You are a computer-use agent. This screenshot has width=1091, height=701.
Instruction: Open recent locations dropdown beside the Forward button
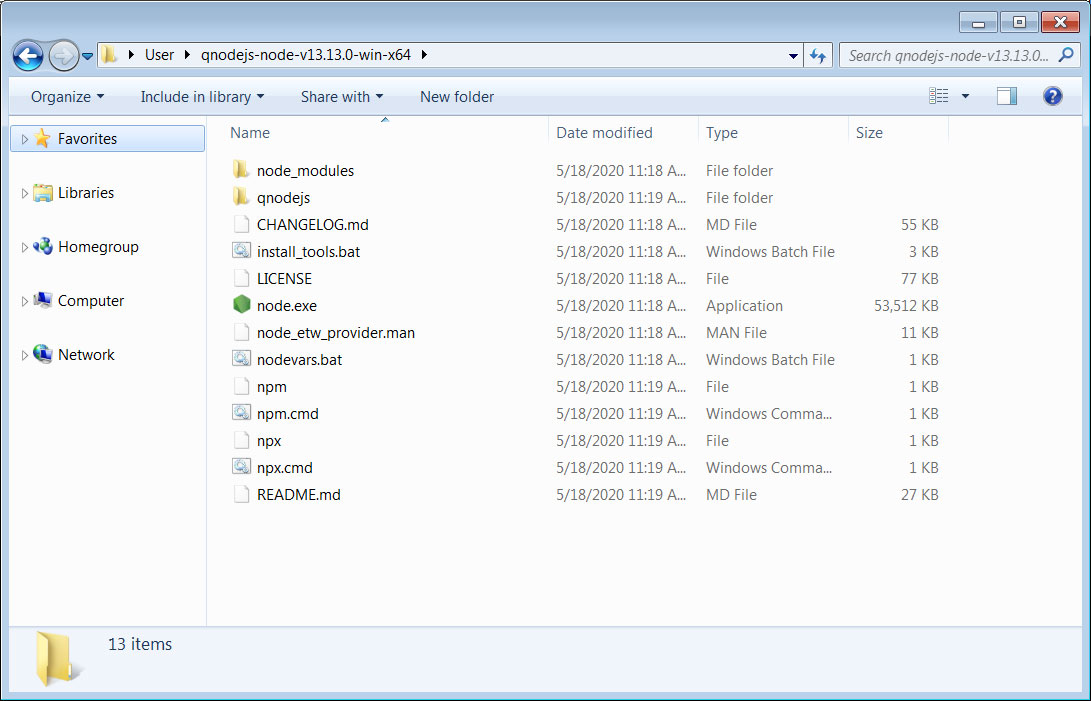[88, 56]
